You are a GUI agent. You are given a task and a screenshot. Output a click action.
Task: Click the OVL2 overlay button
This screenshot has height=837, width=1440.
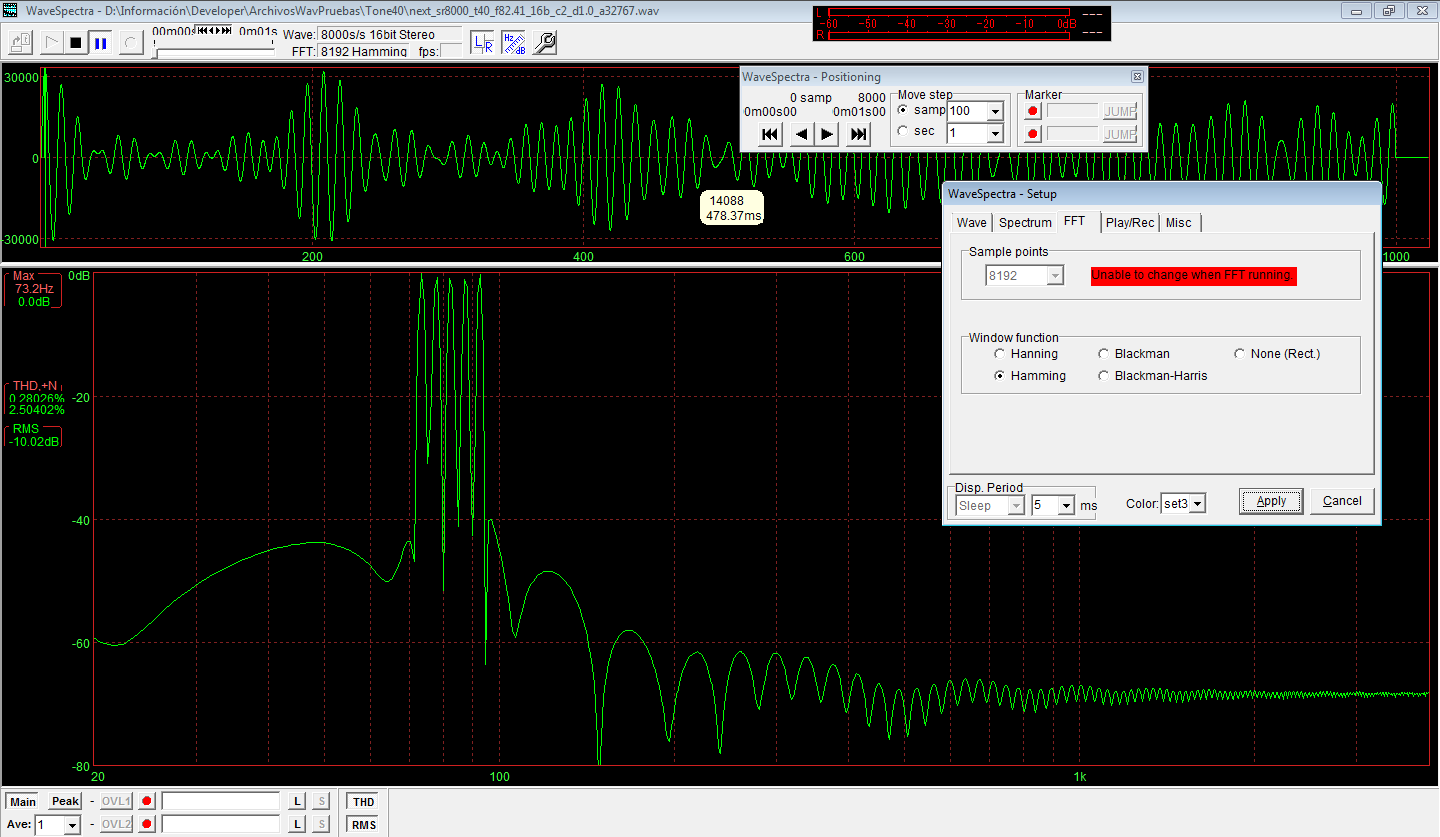point(117,824)
